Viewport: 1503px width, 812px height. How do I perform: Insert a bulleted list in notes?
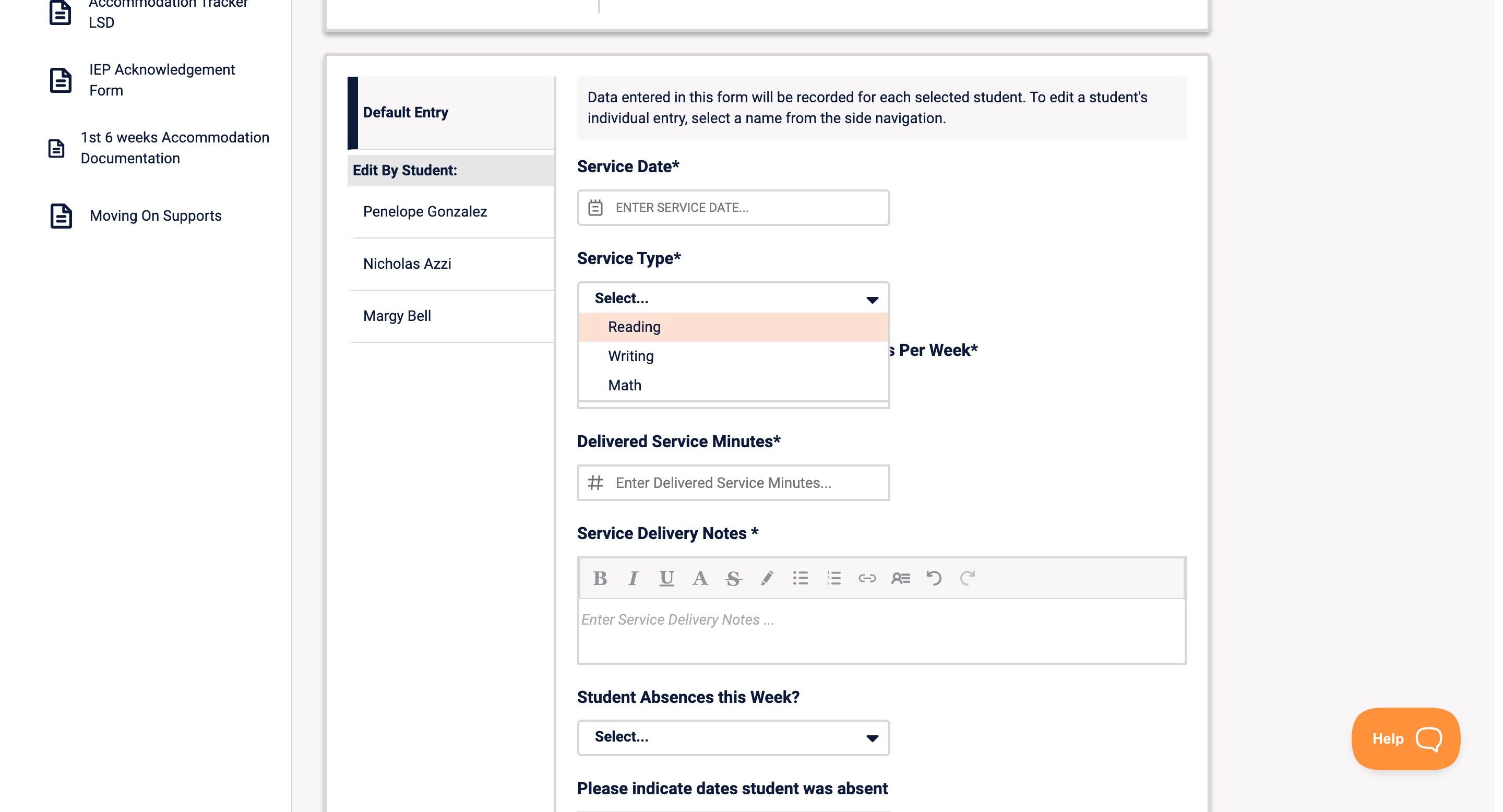point(800,578)
